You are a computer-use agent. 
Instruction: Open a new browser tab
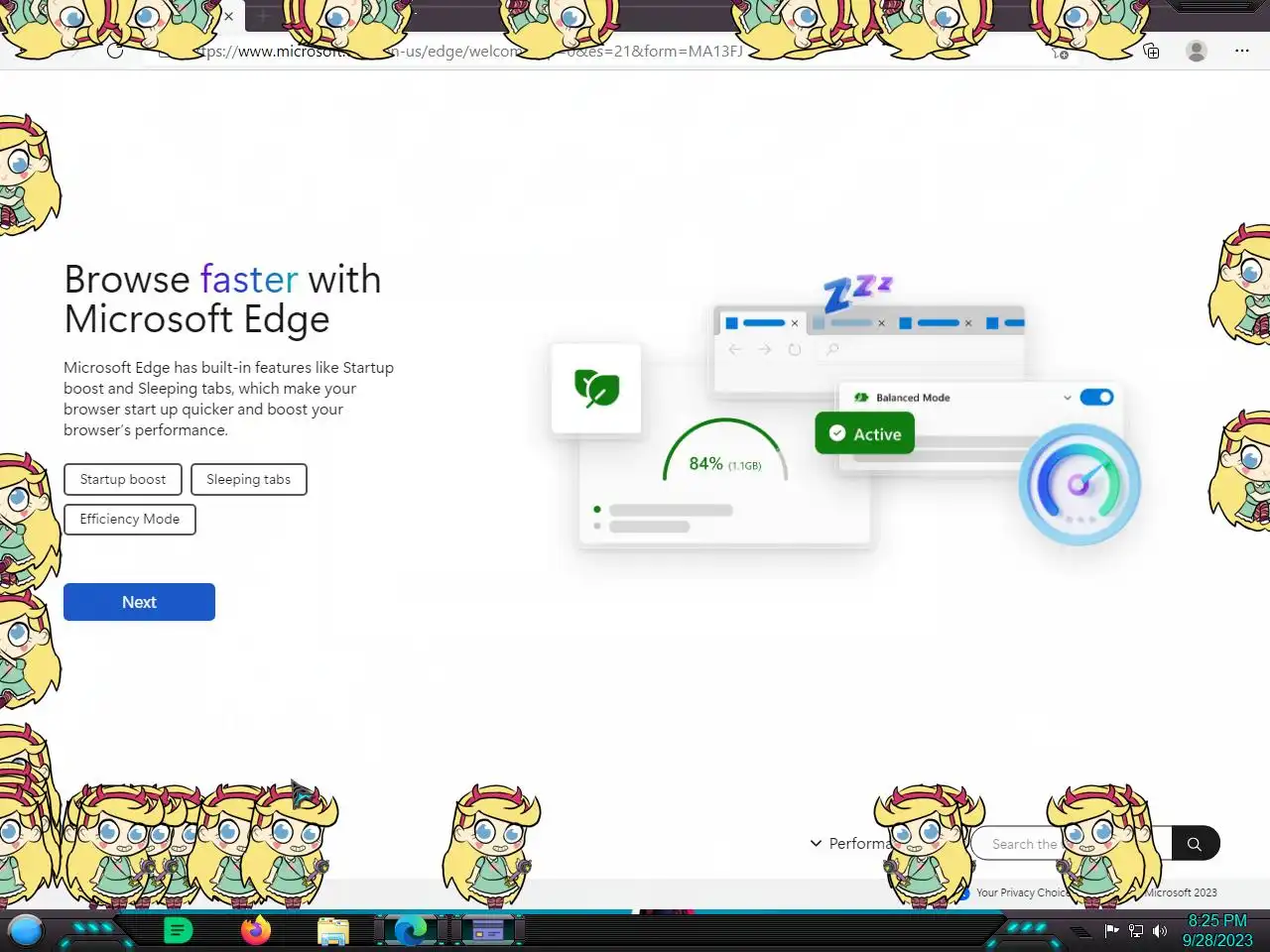(263, 16)
